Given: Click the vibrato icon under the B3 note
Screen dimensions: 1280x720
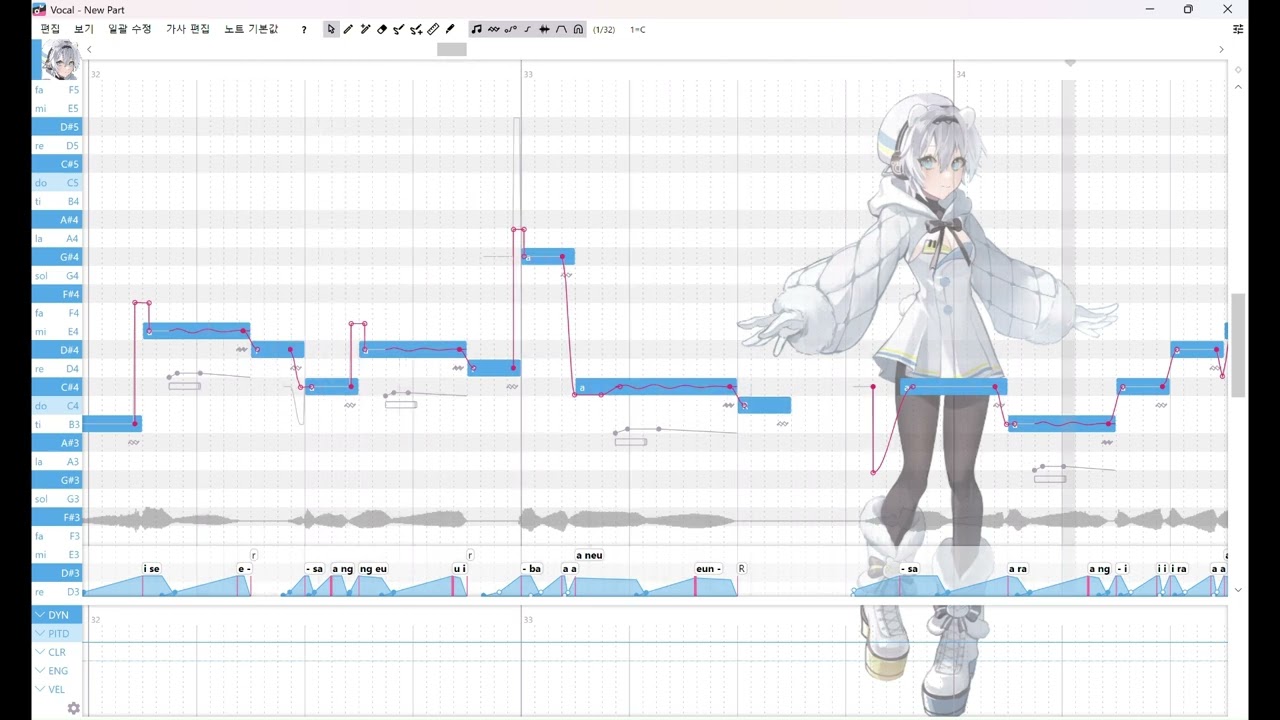Looking at the screenshot, I should pyautogui.click(x=134, y=442).
